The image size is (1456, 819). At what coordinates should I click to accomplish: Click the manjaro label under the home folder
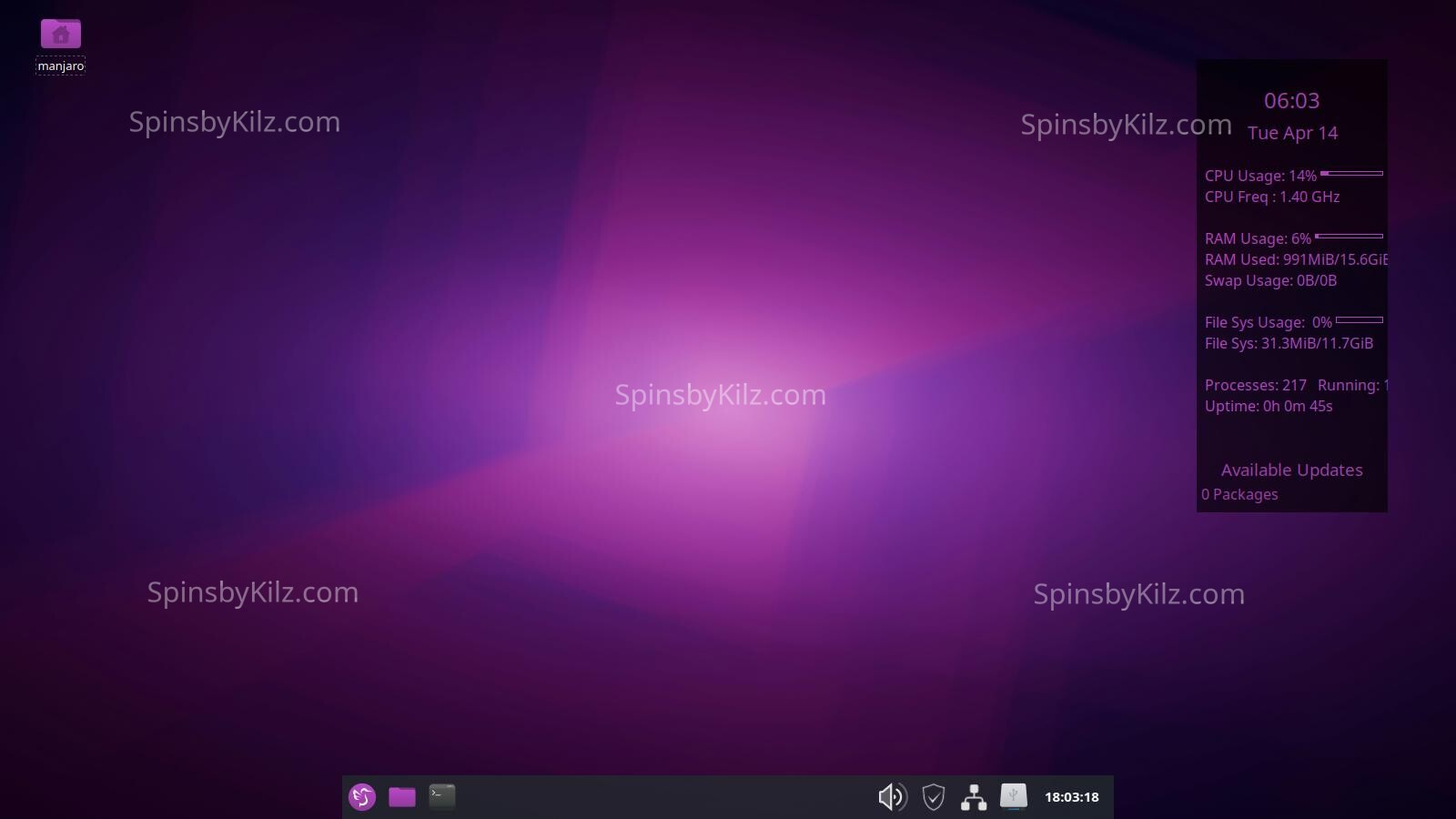61,66
